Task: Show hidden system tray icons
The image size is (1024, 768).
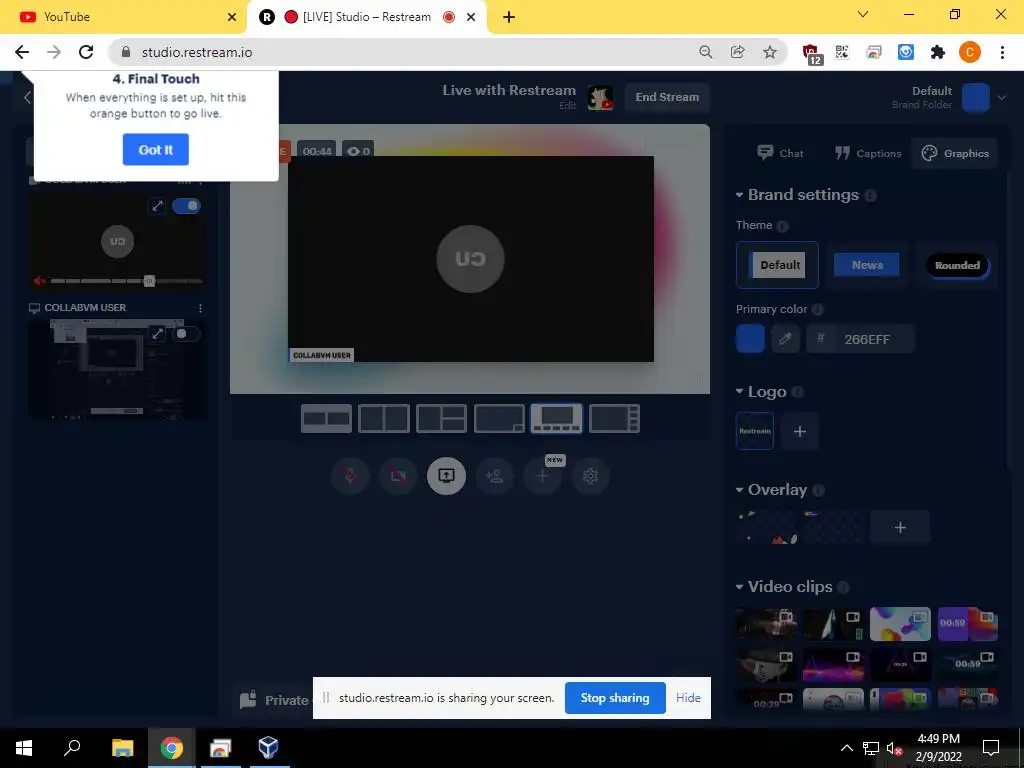Action: click(846, 748)
